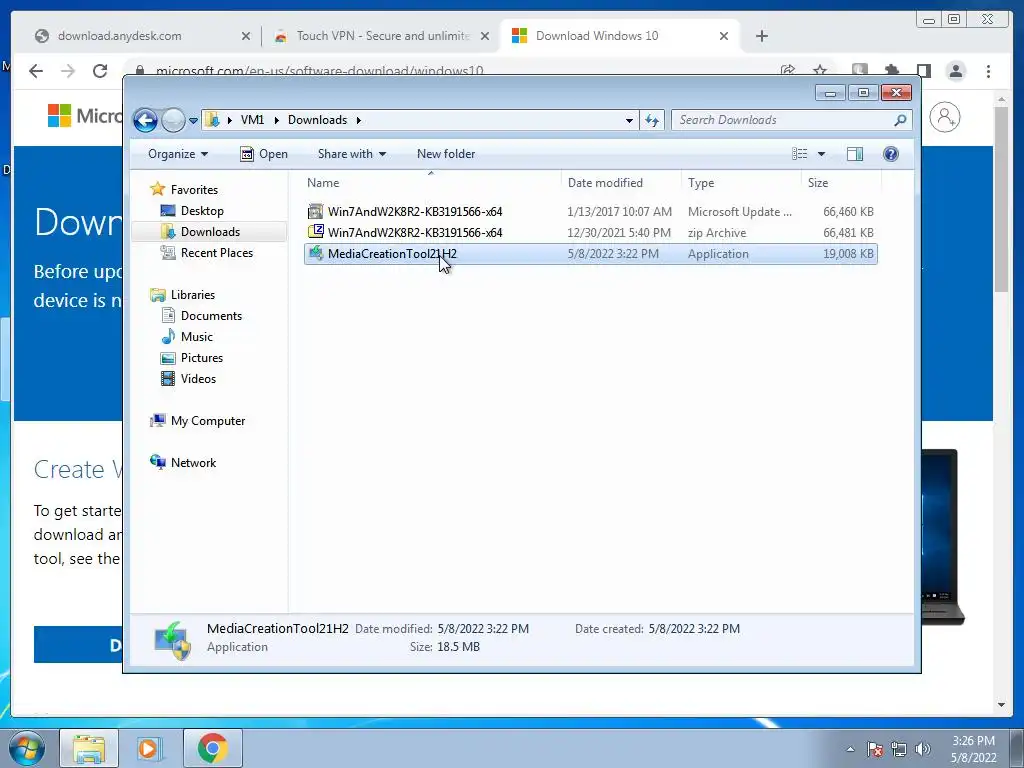Screen dimensions: 1024x768
Task: Click the Chrome page vertical scrollbar
Action: pos(1001,199)
